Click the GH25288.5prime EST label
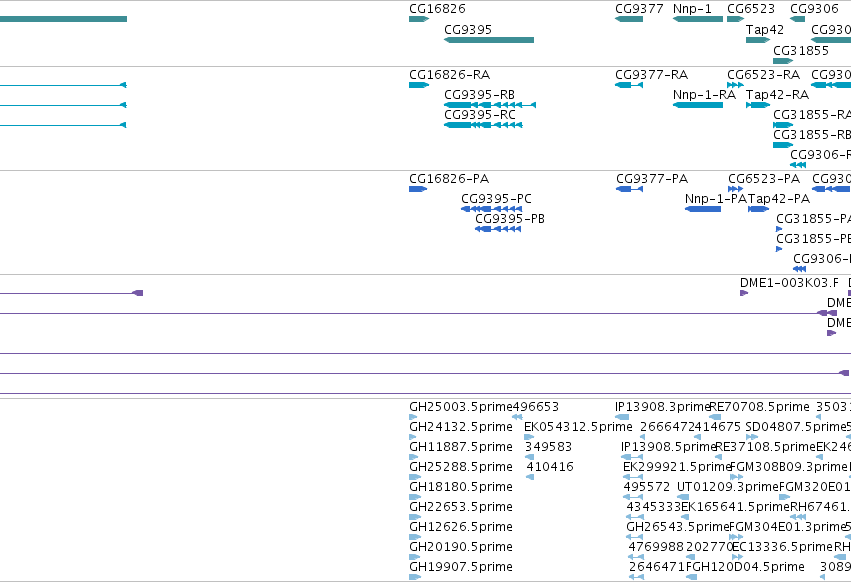 (461, 467)
